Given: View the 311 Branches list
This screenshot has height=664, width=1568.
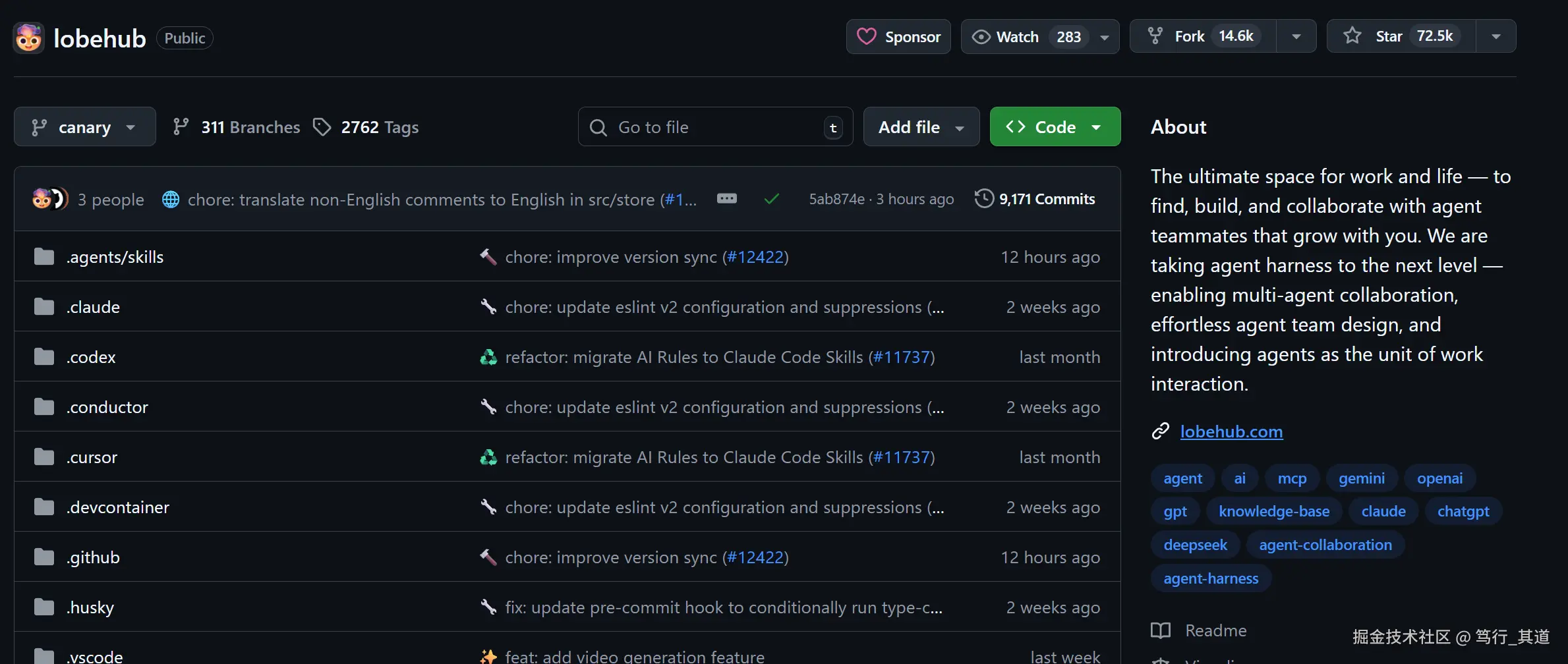Looking at the screenshot, I should tap(237, 127).
